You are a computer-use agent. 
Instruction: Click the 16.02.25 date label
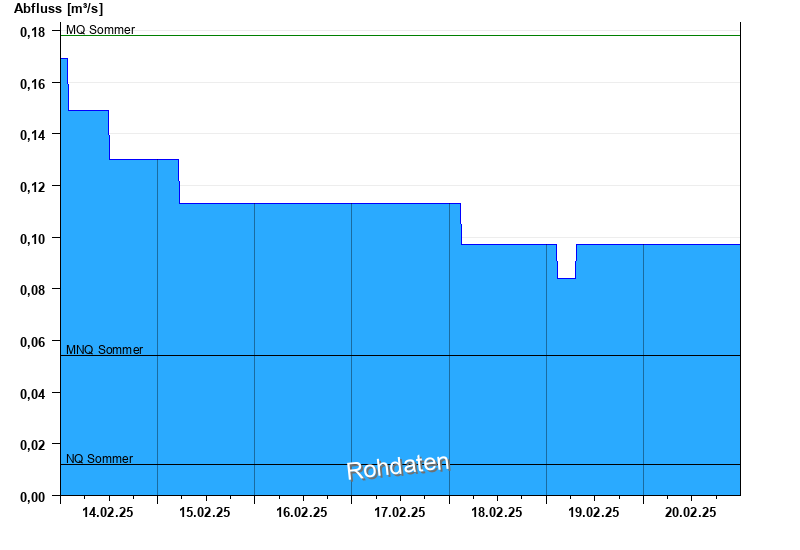pyautogui.click(x=302, y=512)
